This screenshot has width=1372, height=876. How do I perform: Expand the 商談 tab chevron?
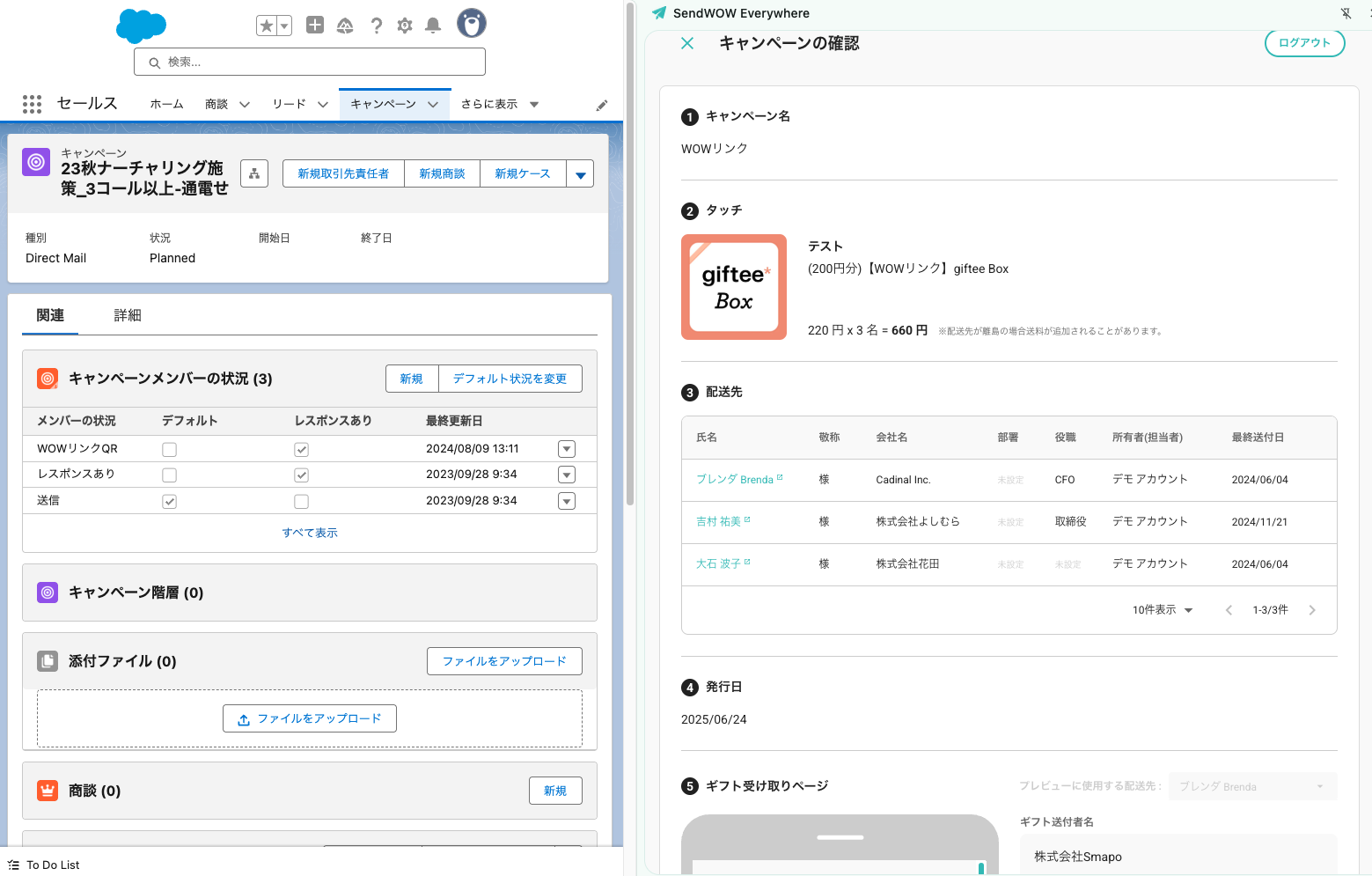(245, 104)
